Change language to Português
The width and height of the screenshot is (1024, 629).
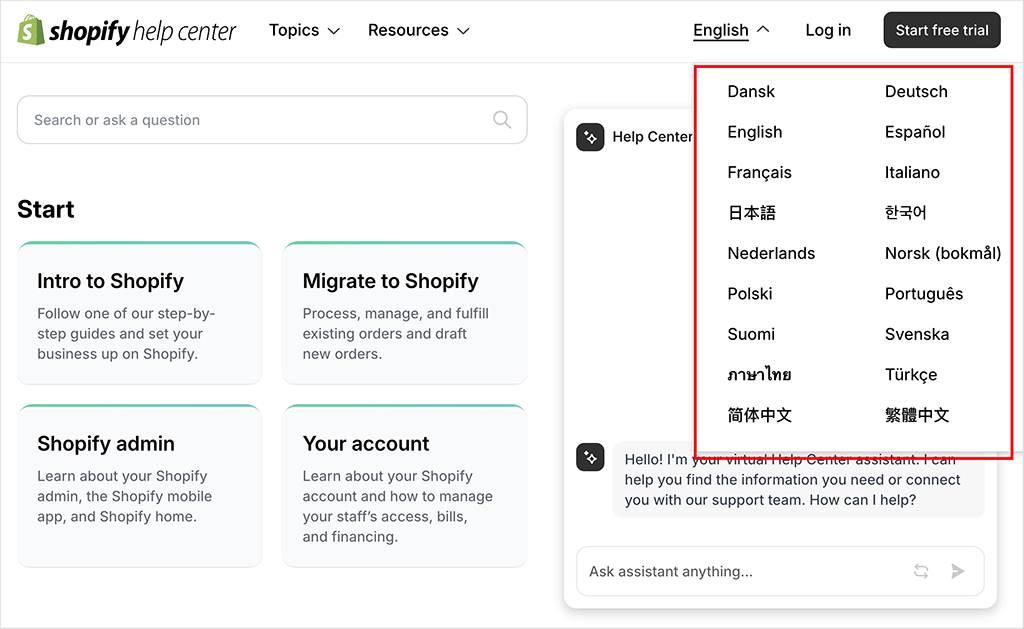[923, 294]
